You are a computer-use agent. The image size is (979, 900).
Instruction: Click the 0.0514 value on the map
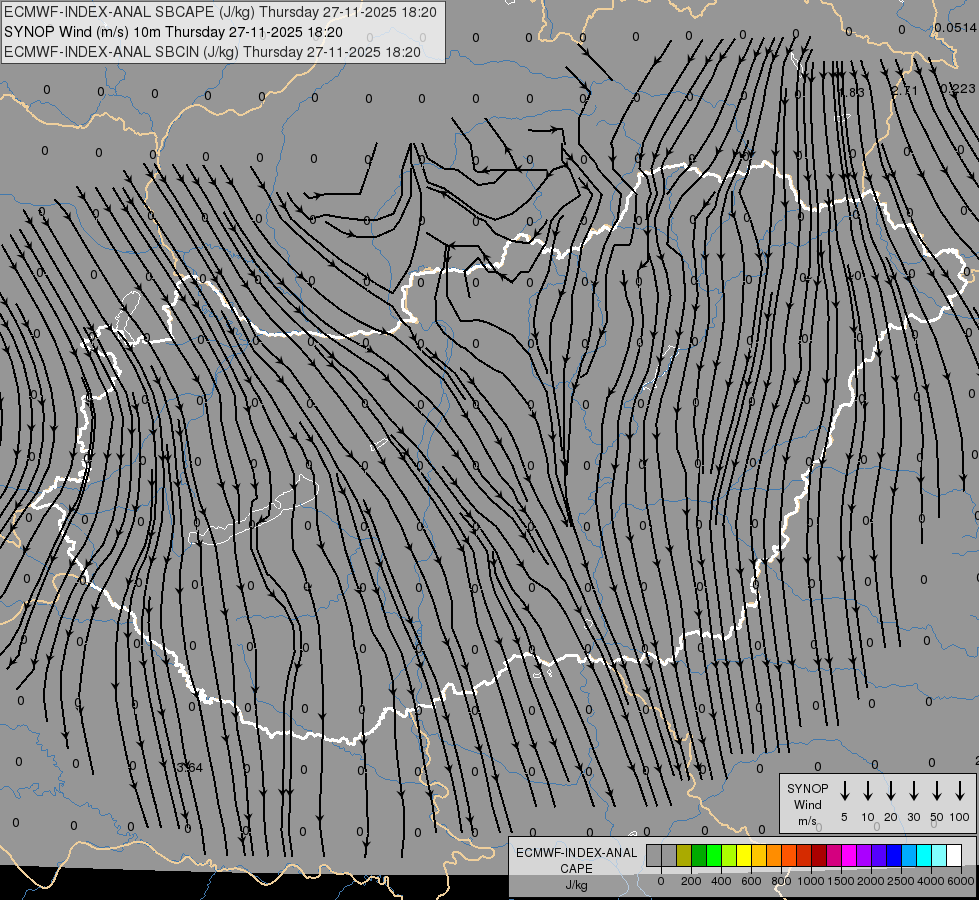point(956,27)
